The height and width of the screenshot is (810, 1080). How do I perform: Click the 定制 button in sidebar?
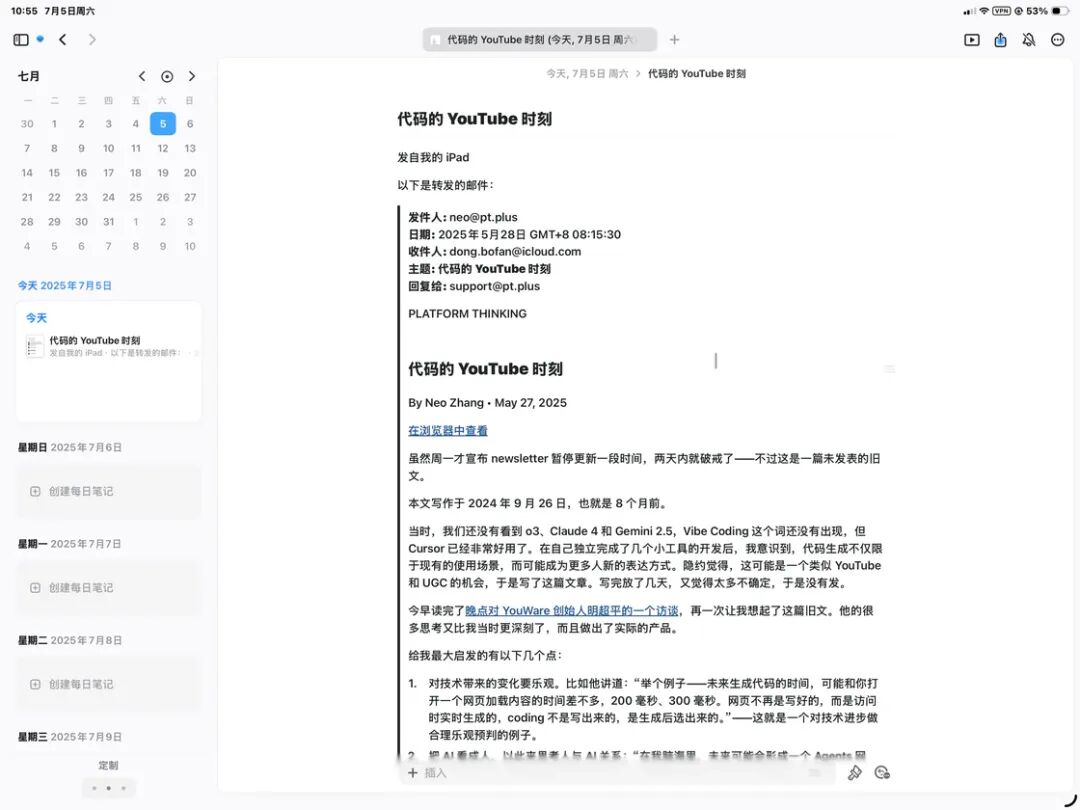coord(108,765)
